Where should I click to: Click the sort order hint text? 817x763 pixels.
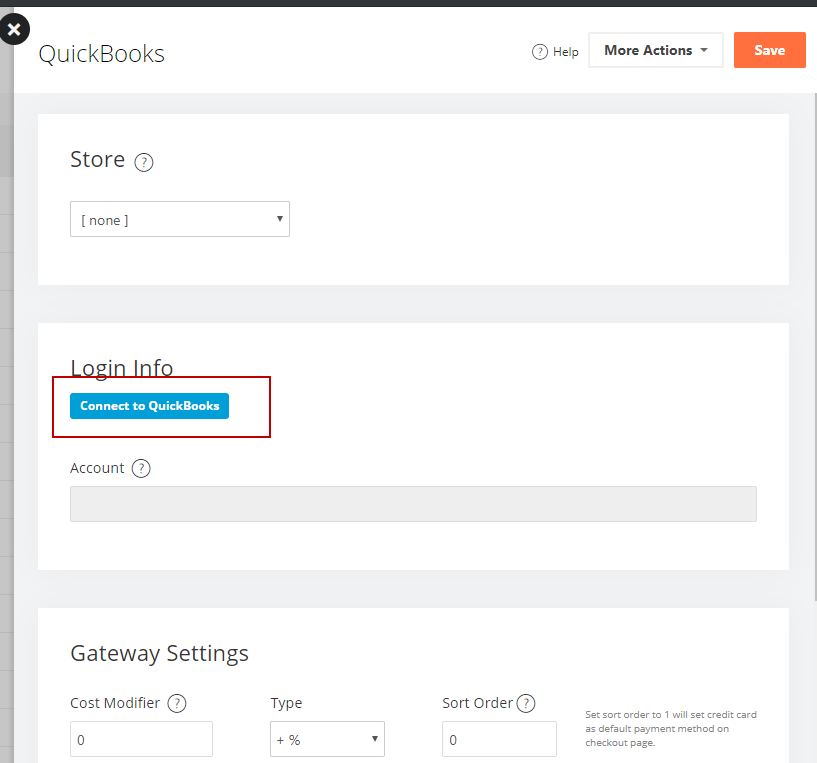[671, 729]
